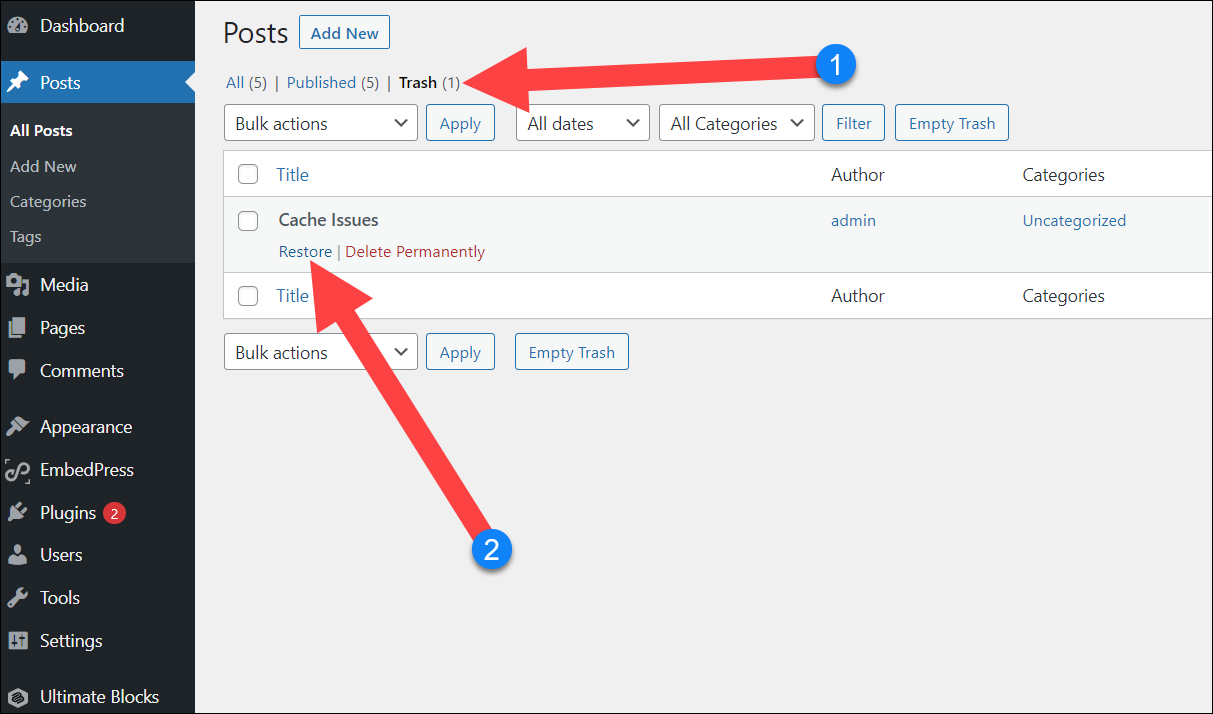Show All (5) posts filter

[x=246, y=83]
